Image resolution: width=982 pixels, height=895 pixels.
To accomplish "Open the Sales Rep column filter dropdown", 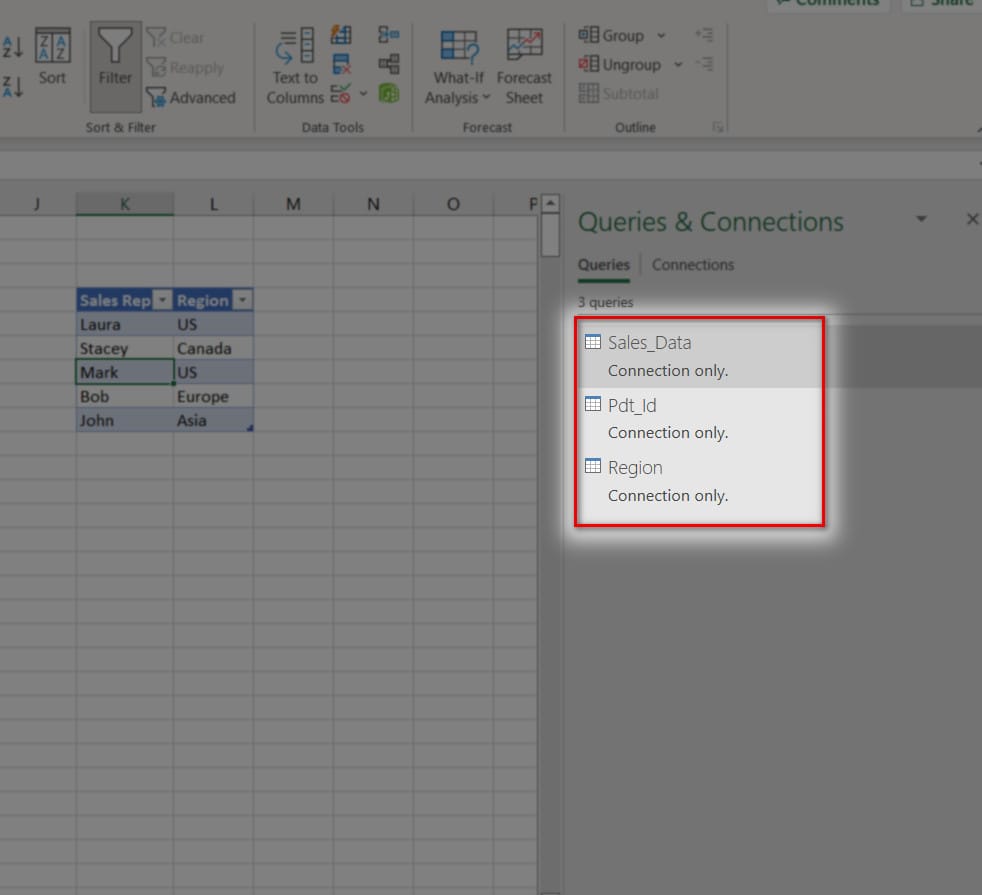I will [x=163, y=301].
